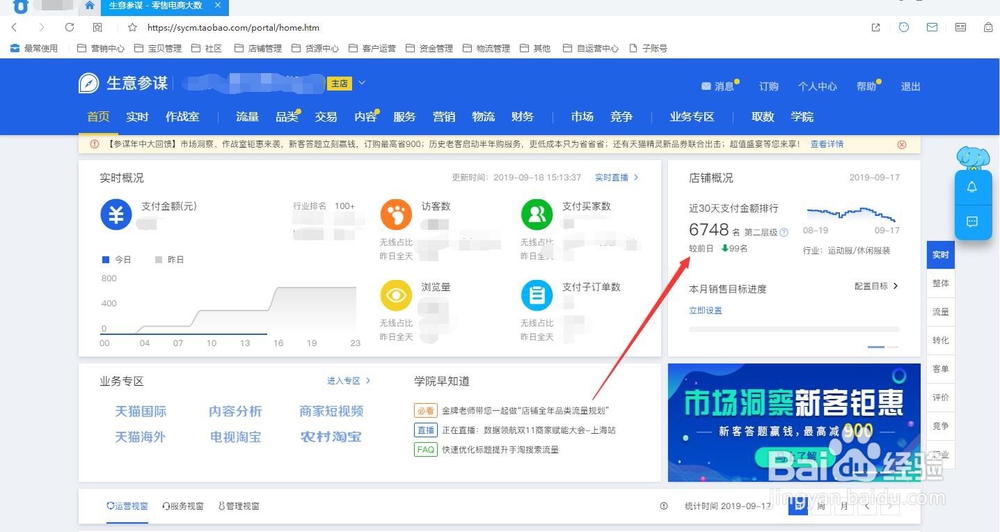Open the 必看 article on 店铺全年品类流量规划
Image resolution: width=1000 pixels, height=532 pixels.
511,411
